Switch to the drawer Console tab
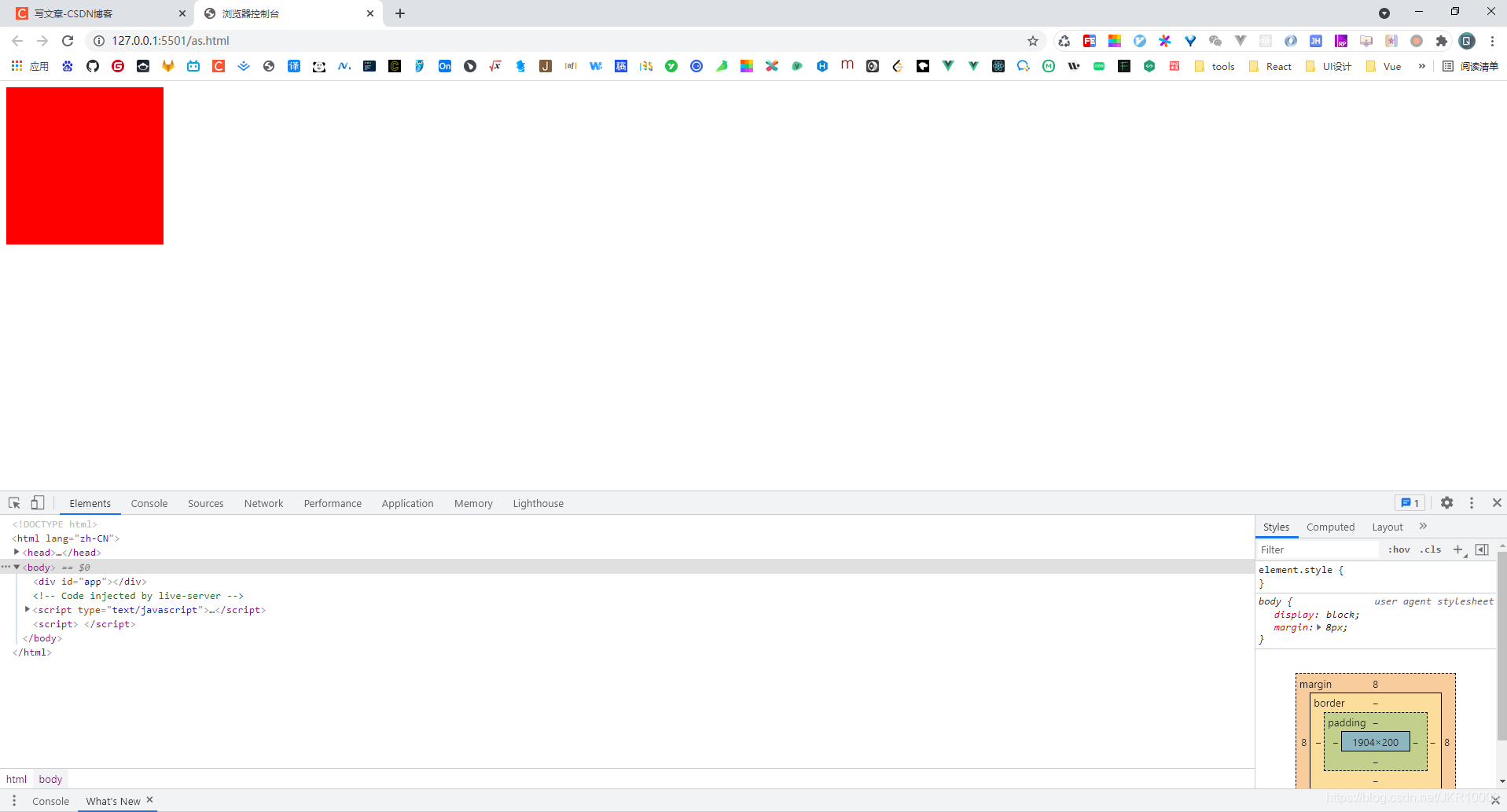Screen dimensions: 1507x812 tap(51, 802)
